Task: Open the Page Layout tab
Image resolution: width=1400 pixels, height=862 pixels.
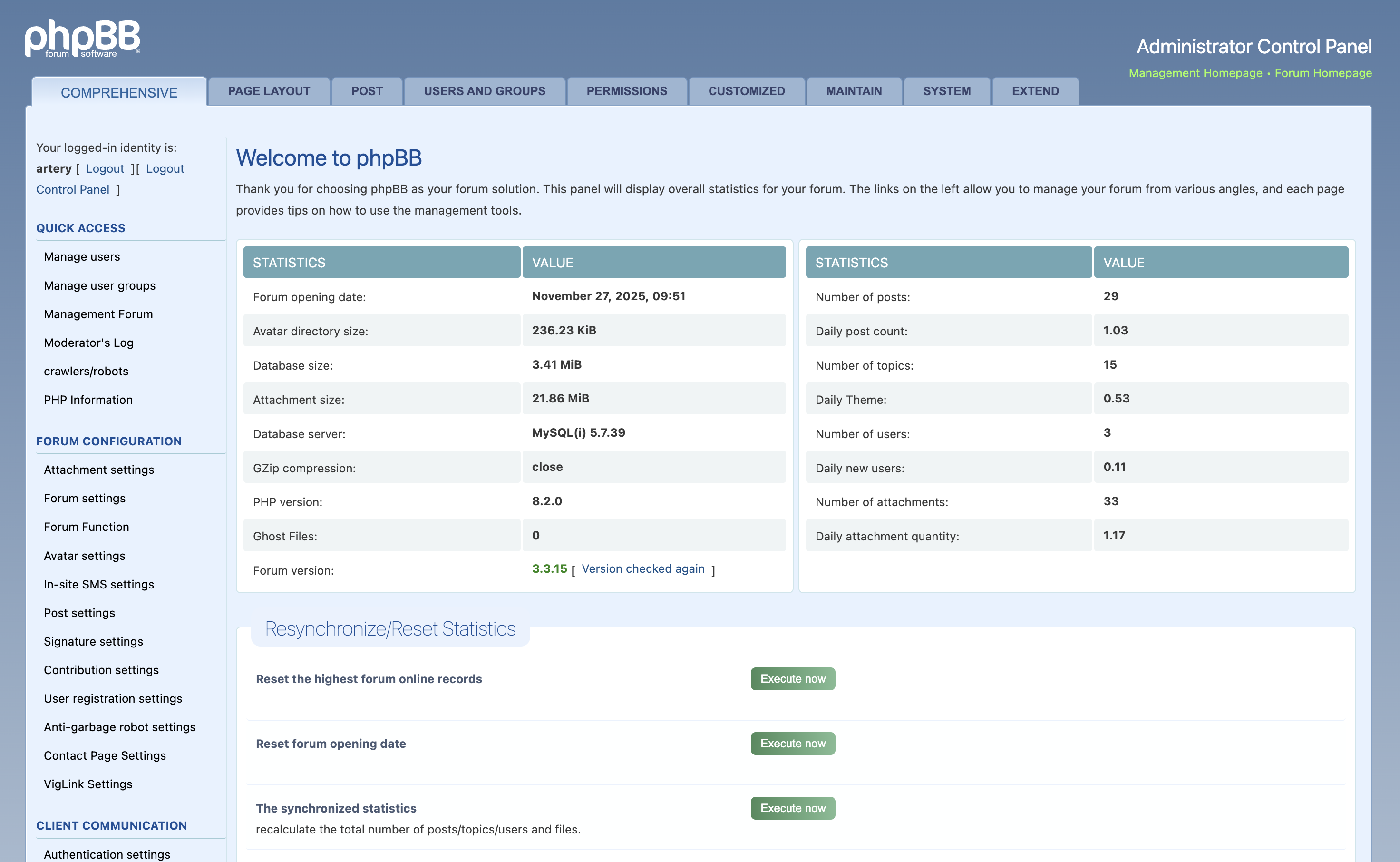Action: (269, 91)
